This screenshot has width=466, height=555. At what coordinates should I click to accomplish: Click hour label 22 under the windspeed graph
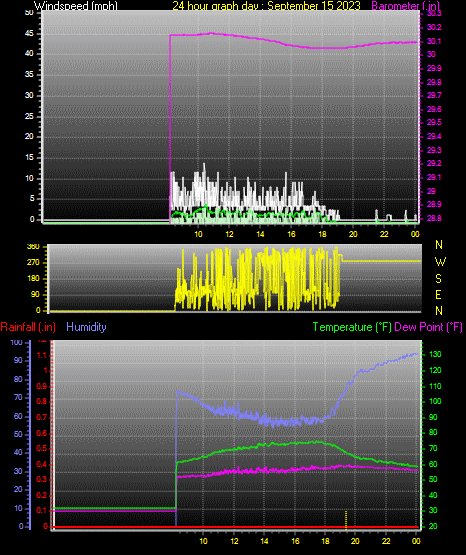(384, 234)
